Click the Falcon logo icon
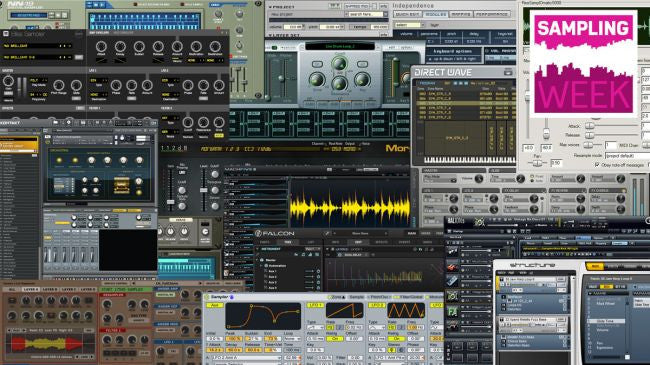Screen dimensions: 650x365 258,234
